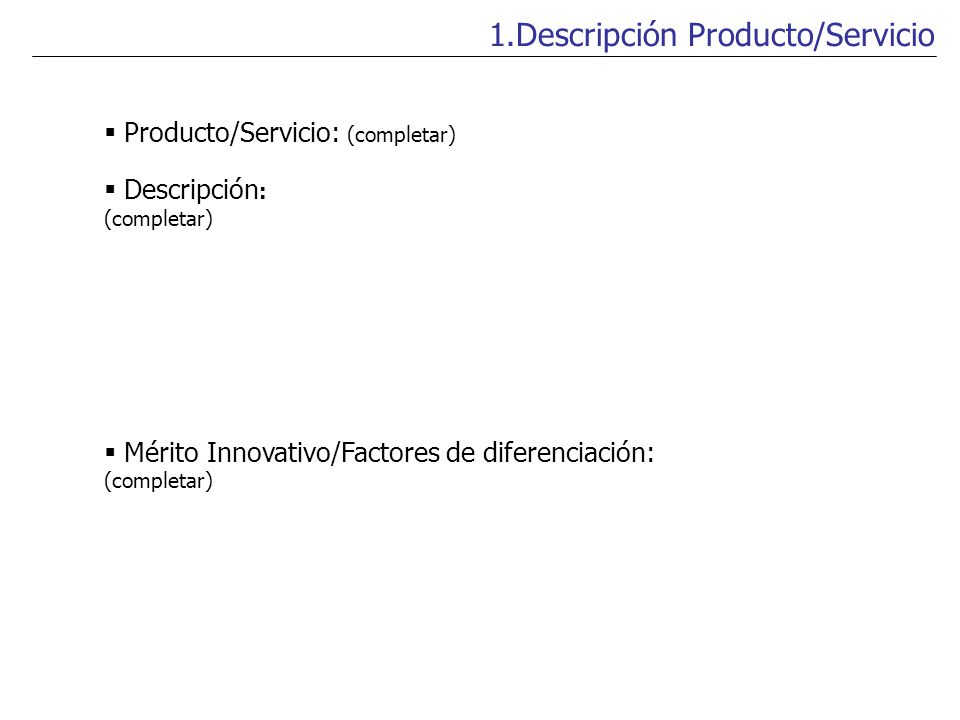Image resolution: width=960 pixels, height=720 pixels.
Task: Click the number '1.' in the title
Action: point(502,36)
